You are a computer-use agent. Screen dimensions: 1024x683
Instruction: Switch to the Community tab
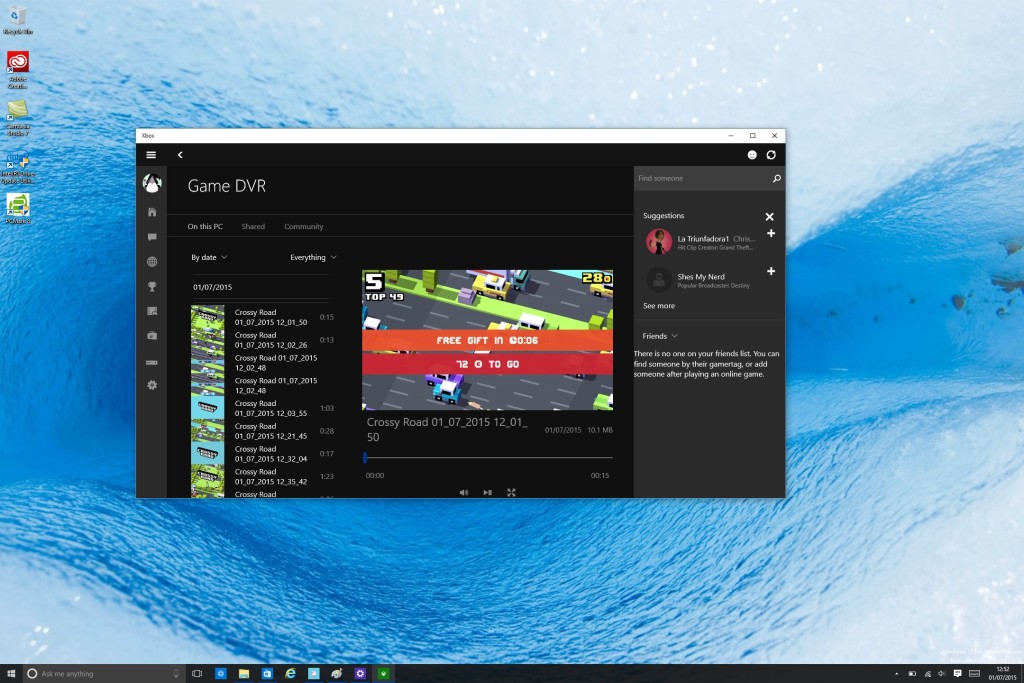tap(304, 227)
